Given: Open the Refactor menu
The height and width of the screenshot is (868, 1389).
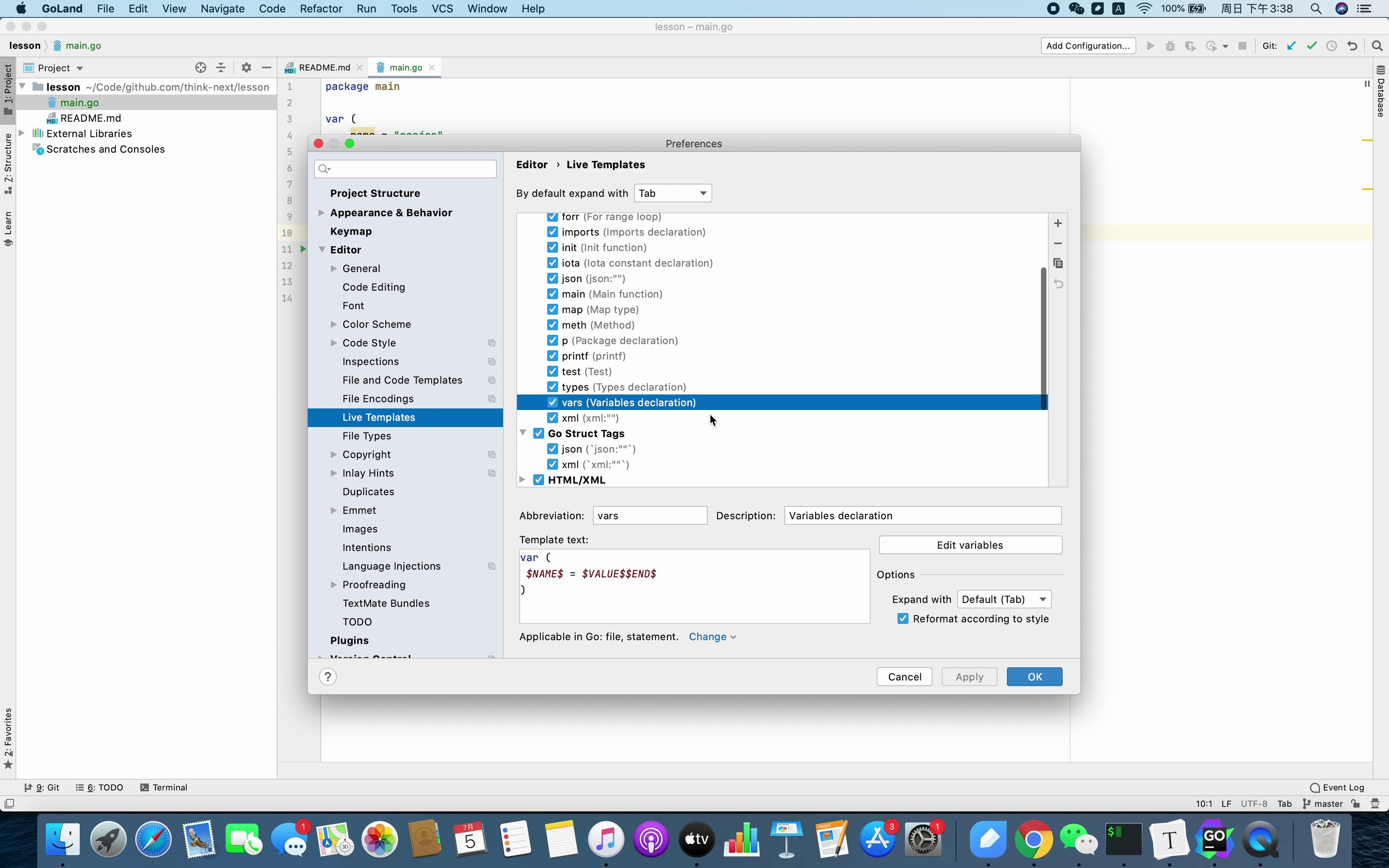Looking at the screenshot, I should (320, 9).
